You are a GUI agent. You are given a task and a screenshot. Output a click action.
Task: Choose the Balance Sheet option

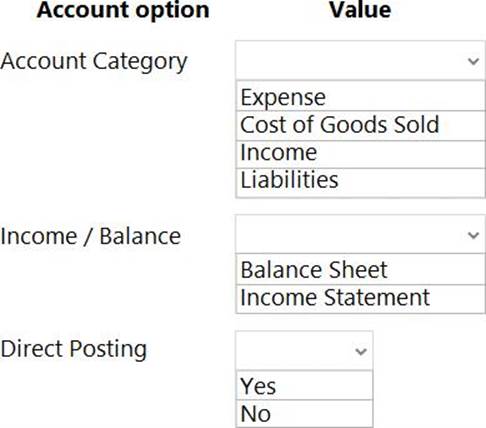click(x=360, y=270)
